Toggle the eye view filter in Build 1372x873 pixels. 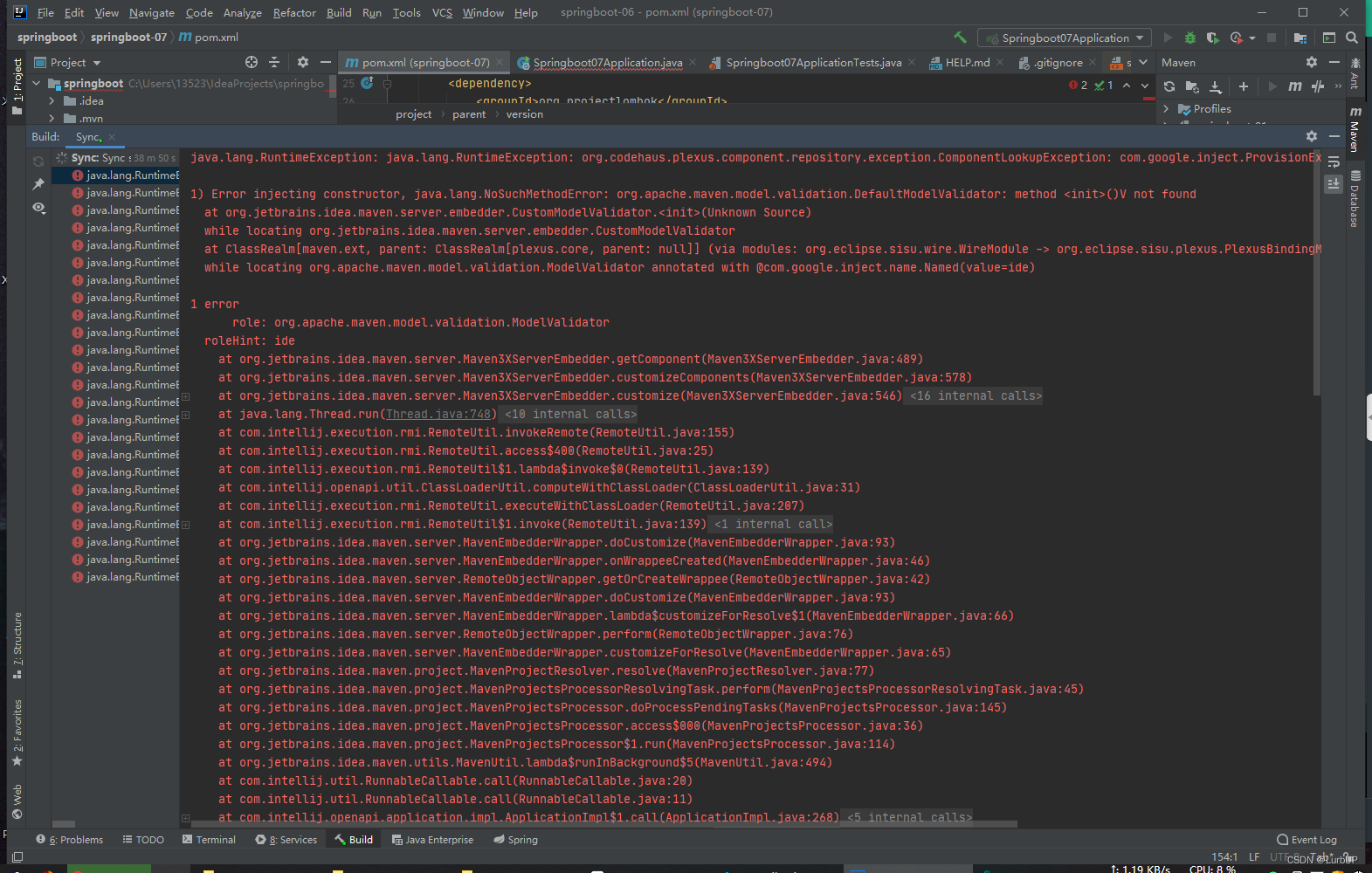[x=38, y=208]
